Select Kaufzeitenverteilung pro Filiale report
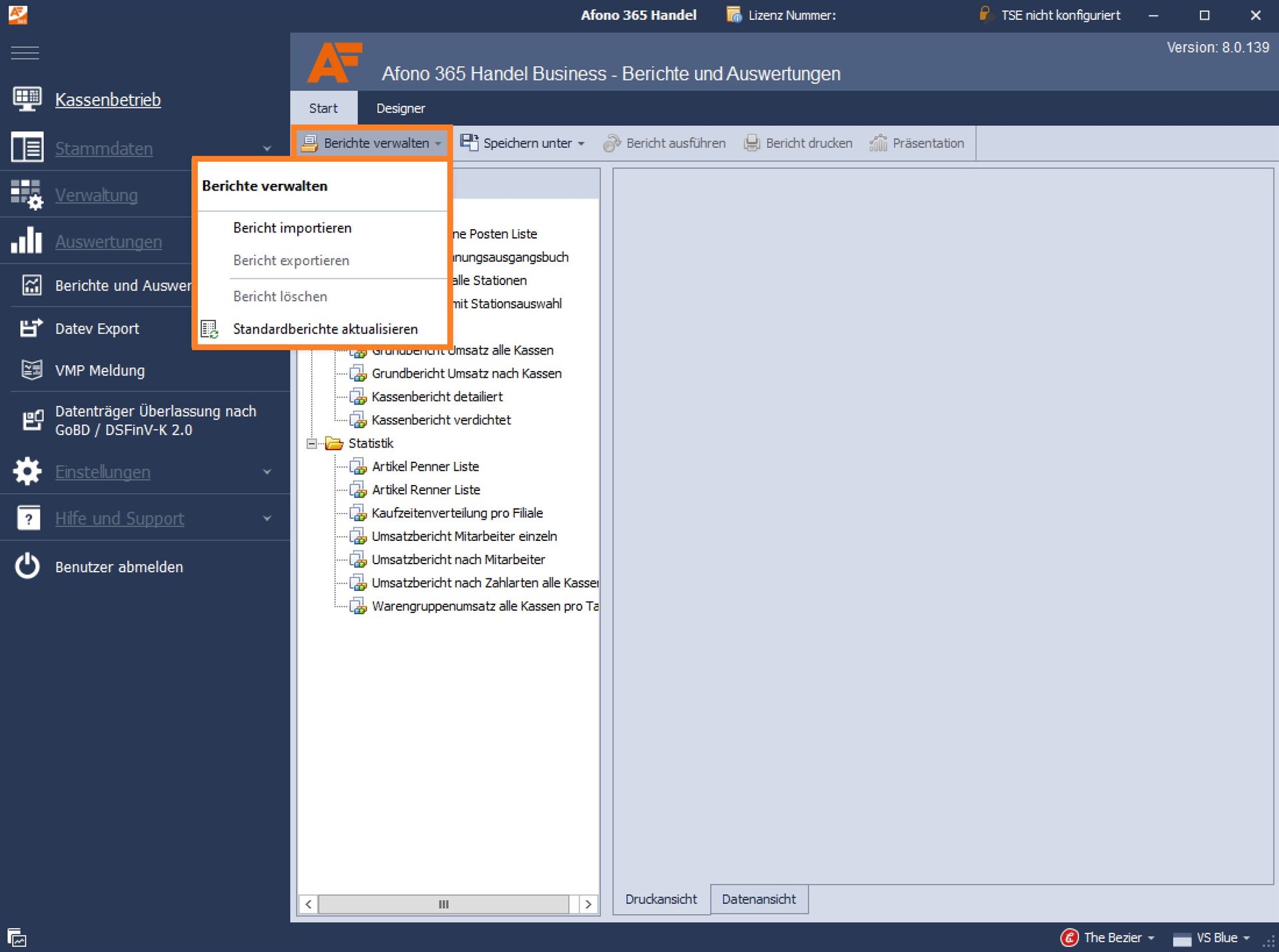Image resolution: width=1279 pixels, height=952 pixels. click(457, 513)
